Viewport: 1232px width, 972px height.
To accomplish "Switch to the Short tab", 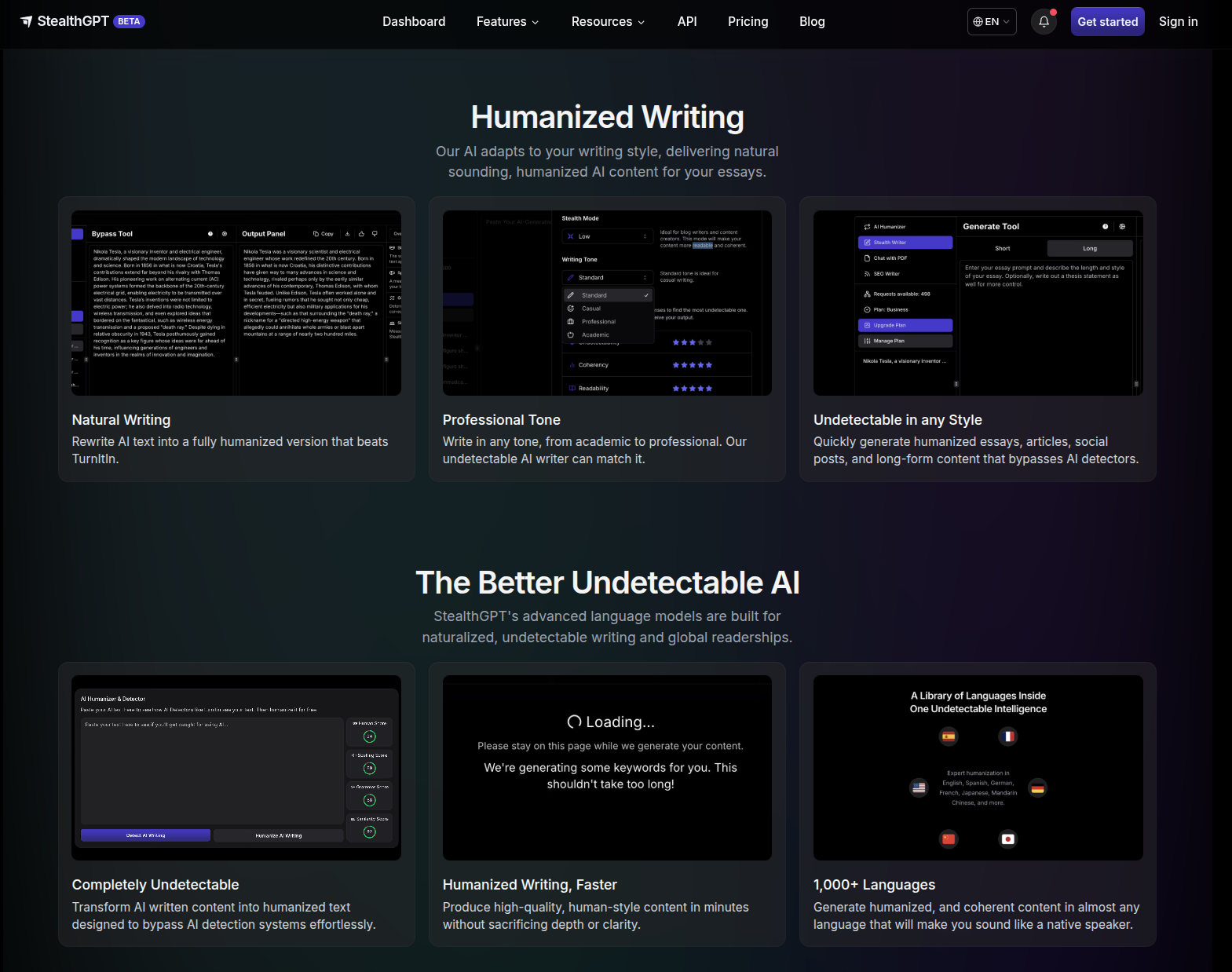I will (1003, 249).
